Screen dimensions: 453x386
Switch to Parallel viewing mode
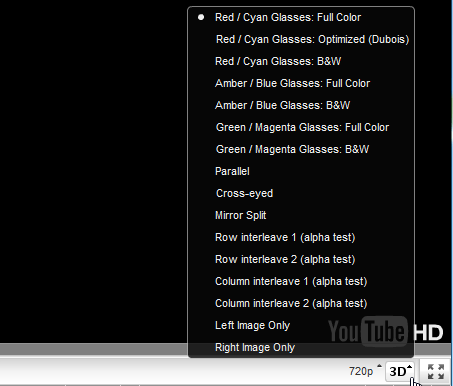coord(301,171)
